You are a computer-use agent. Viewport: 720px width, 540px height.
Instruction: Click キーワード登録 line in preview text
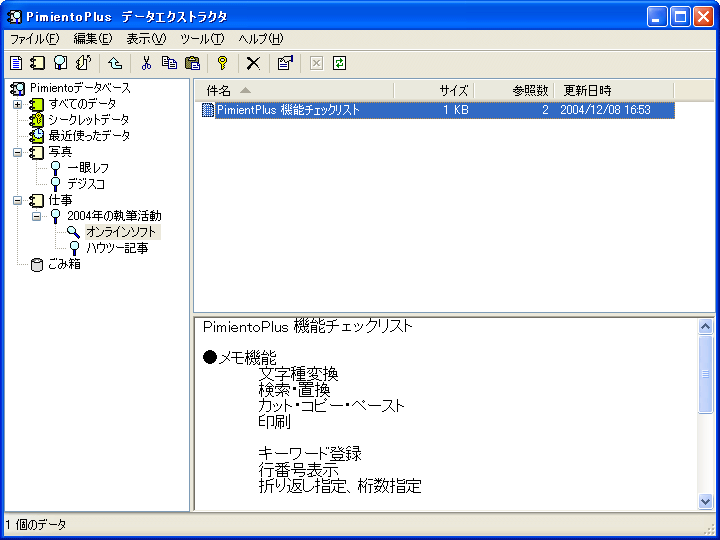[x=310, y=454]
